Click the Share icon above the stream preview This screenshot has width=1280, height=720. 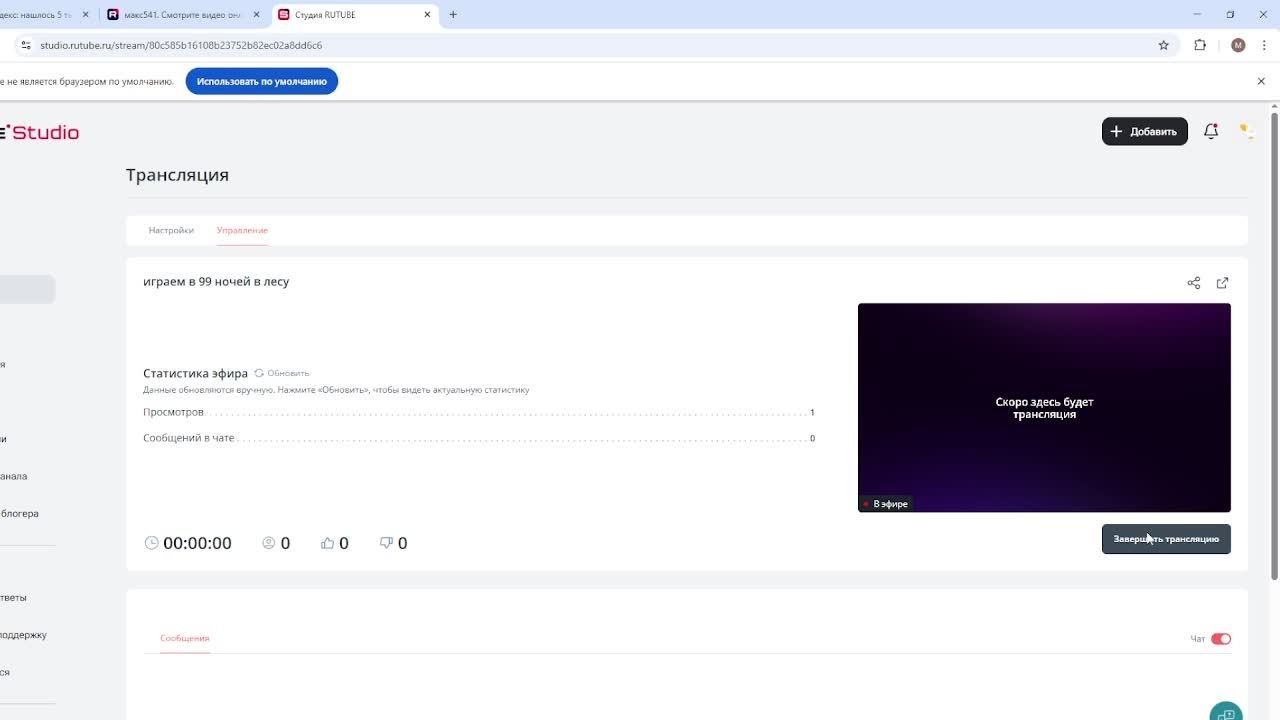[1193, 283]
